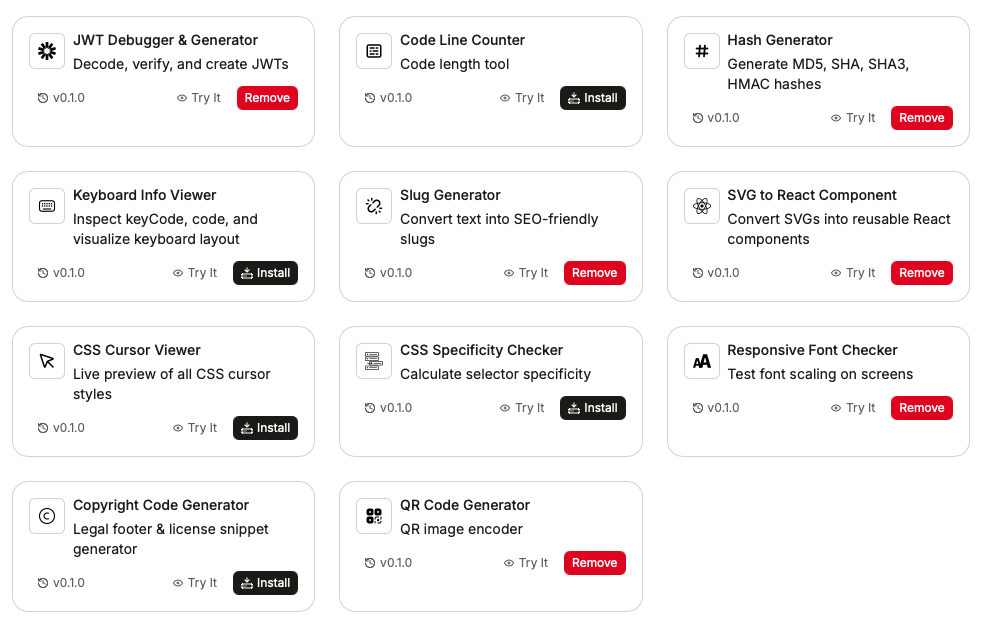
Task: Click the CSS Specificity Checker icon
Action: tap(374, 361)
